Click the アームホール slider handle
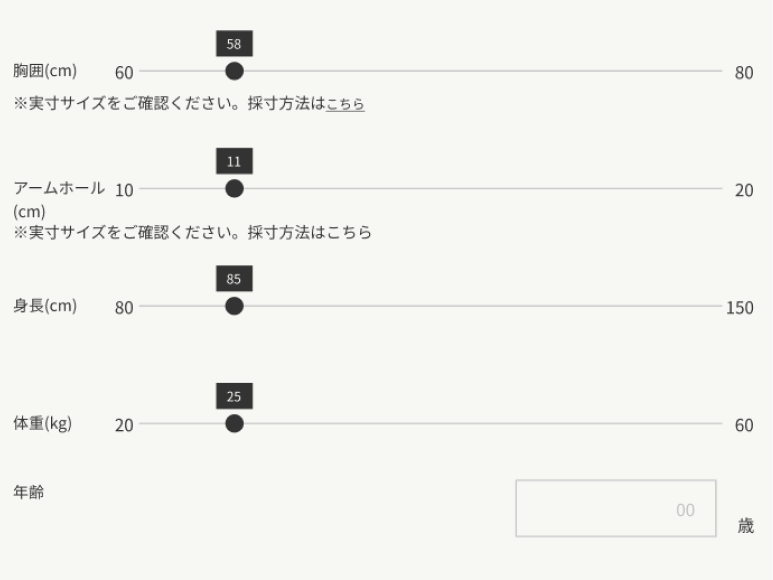Viewport: 773px width, 580px height. tap(234, 189)
